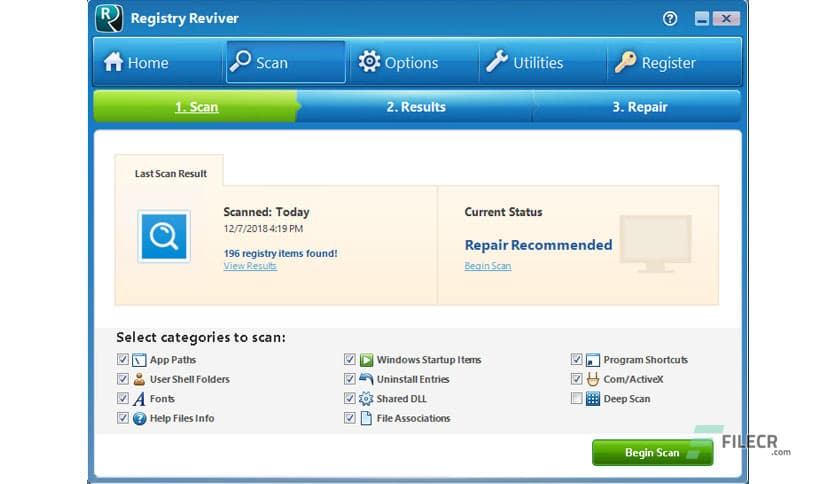Click the User Shell Folders icon
This screenshot has width=836, height=484.
tap(139, 379)
